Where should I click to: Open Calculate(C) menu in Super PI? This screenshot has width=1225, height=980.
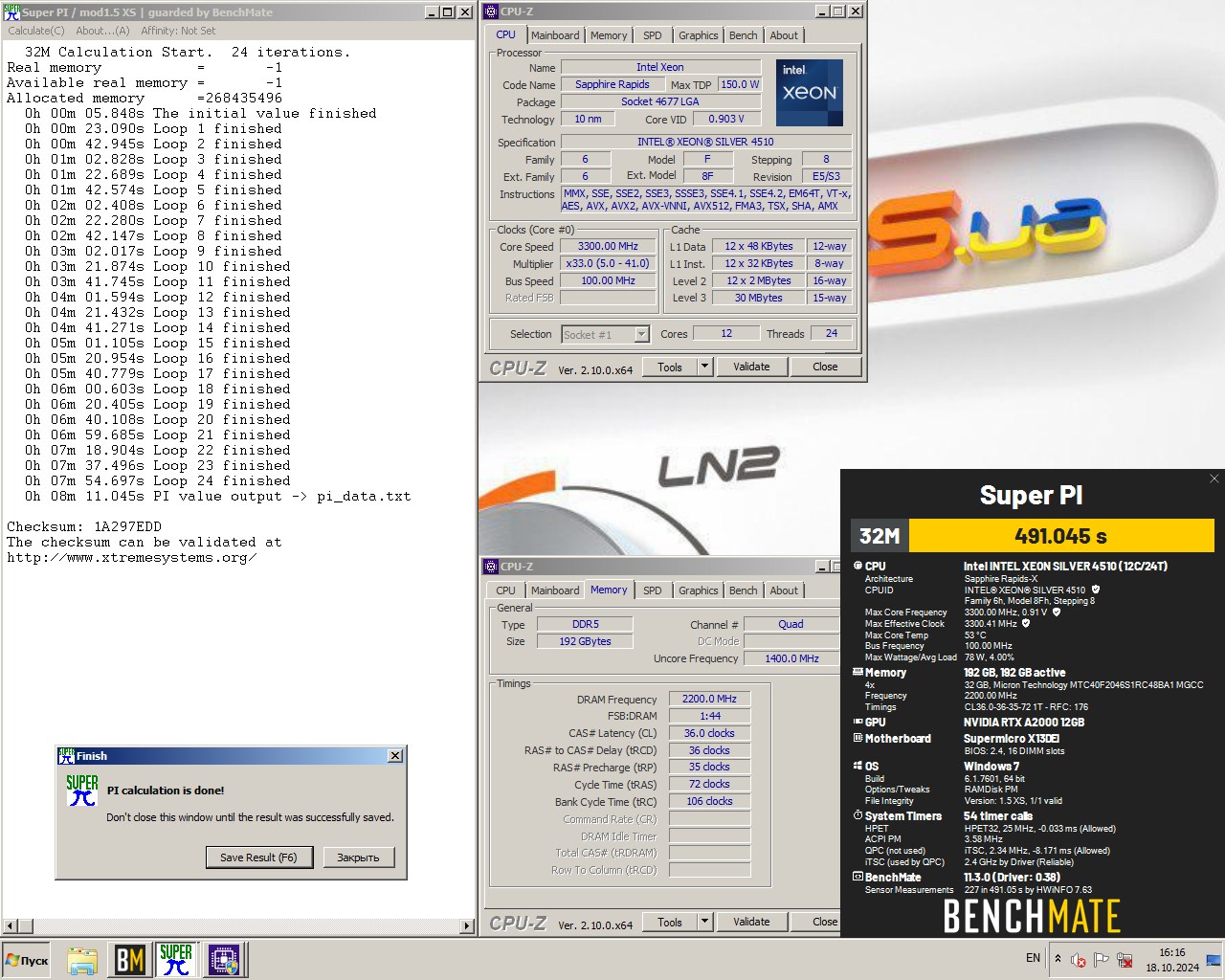pos(36,31)
